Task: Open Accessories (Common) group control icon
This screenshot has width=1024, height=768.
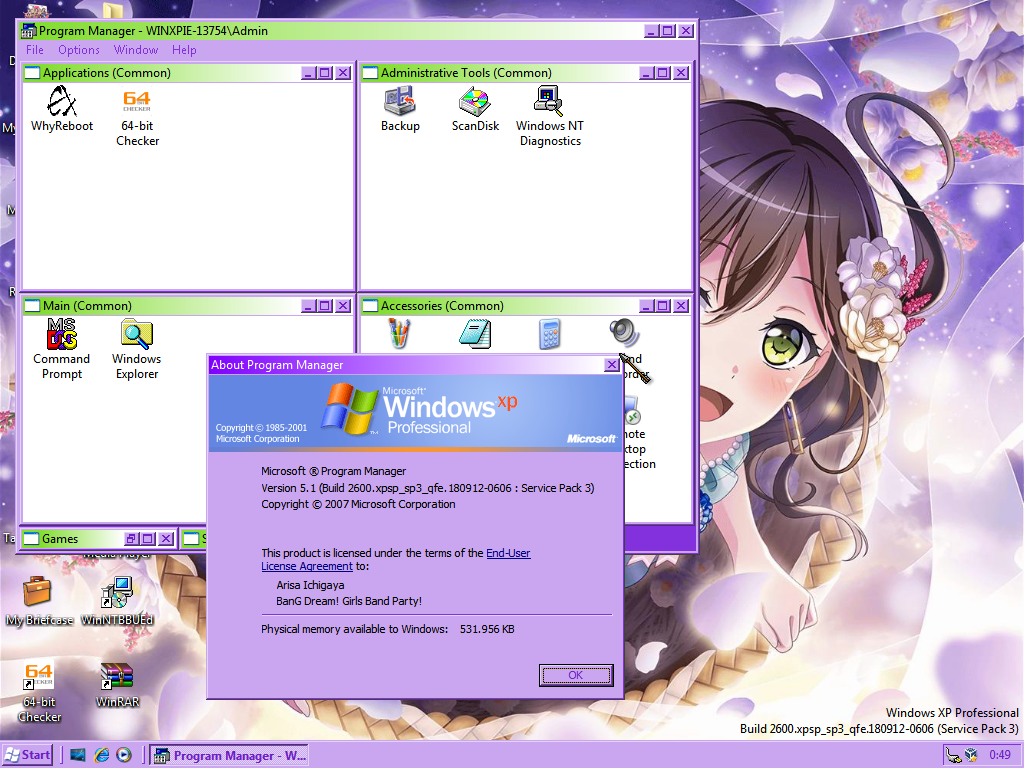Action: (x=370, y=306)
